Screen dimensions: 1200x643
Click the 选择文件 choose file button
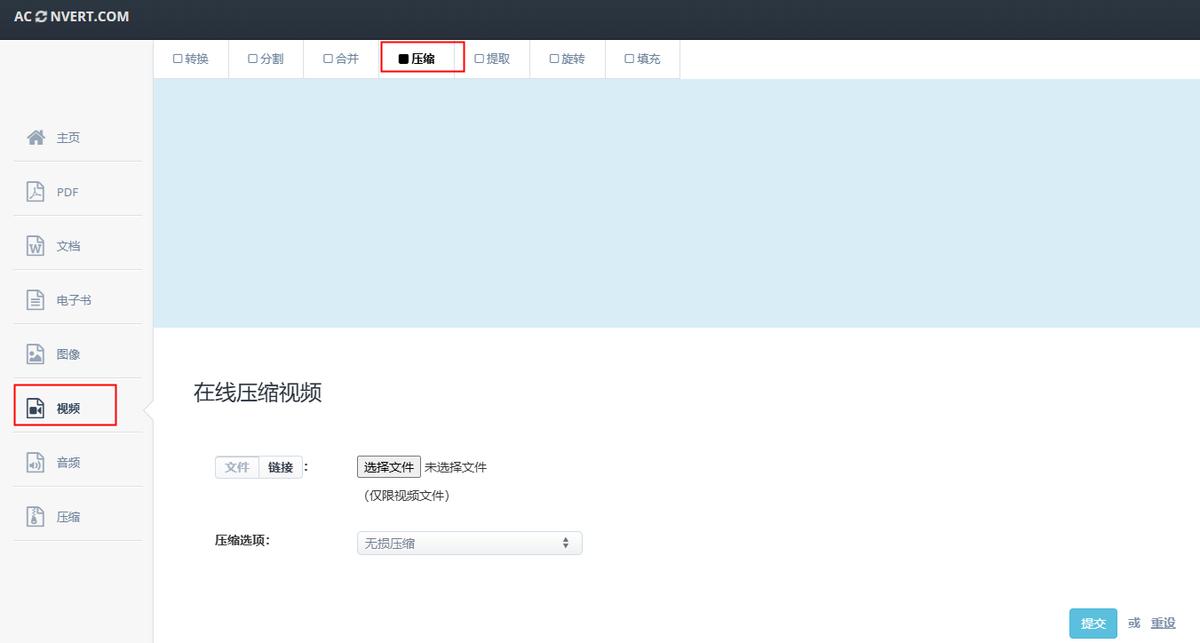coord(389,467)
